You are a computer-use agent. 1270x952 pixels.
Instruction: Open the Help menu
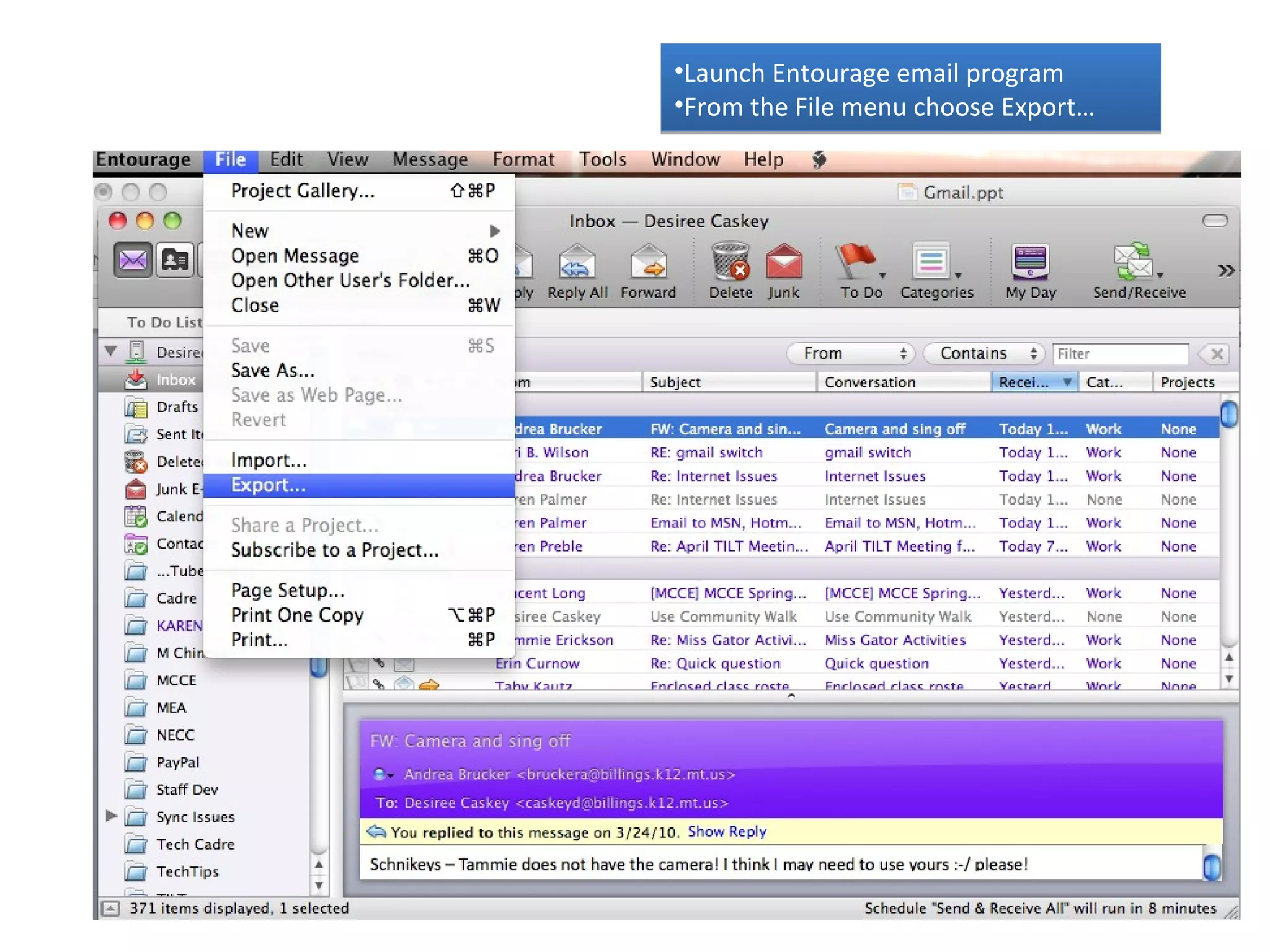point(763,160)
